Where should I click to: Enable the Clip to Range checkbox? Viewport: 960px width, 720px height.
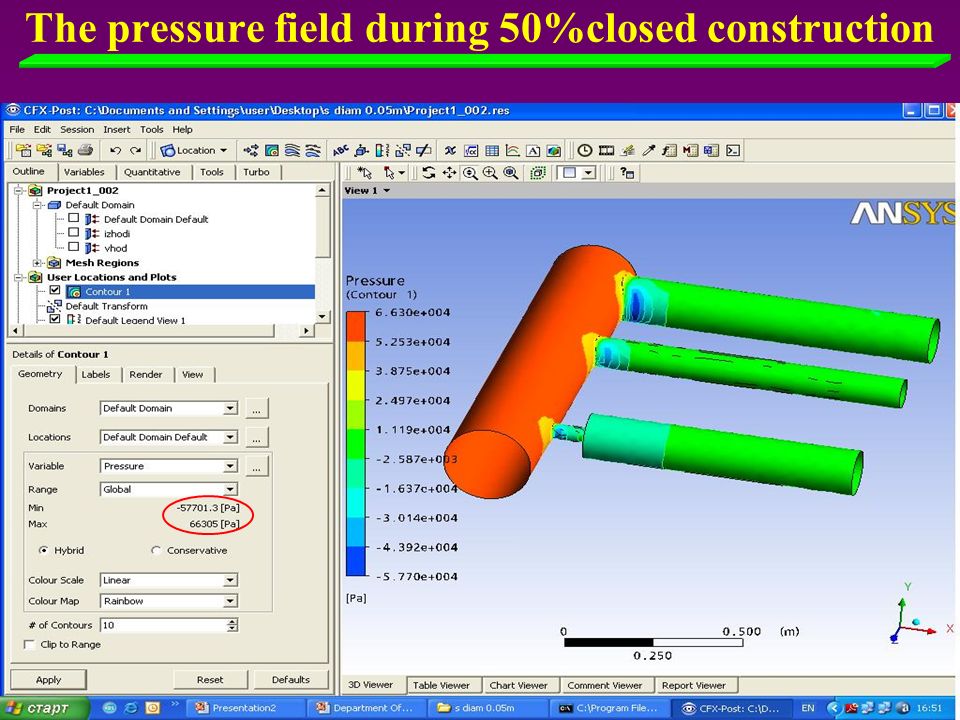(x=29, y=644)
